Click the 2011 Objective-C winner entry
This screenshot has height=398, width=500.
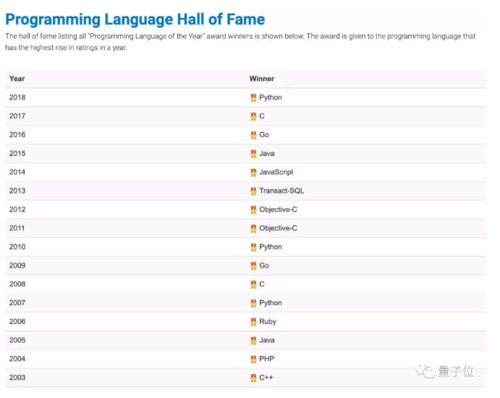tap(278, 228)
